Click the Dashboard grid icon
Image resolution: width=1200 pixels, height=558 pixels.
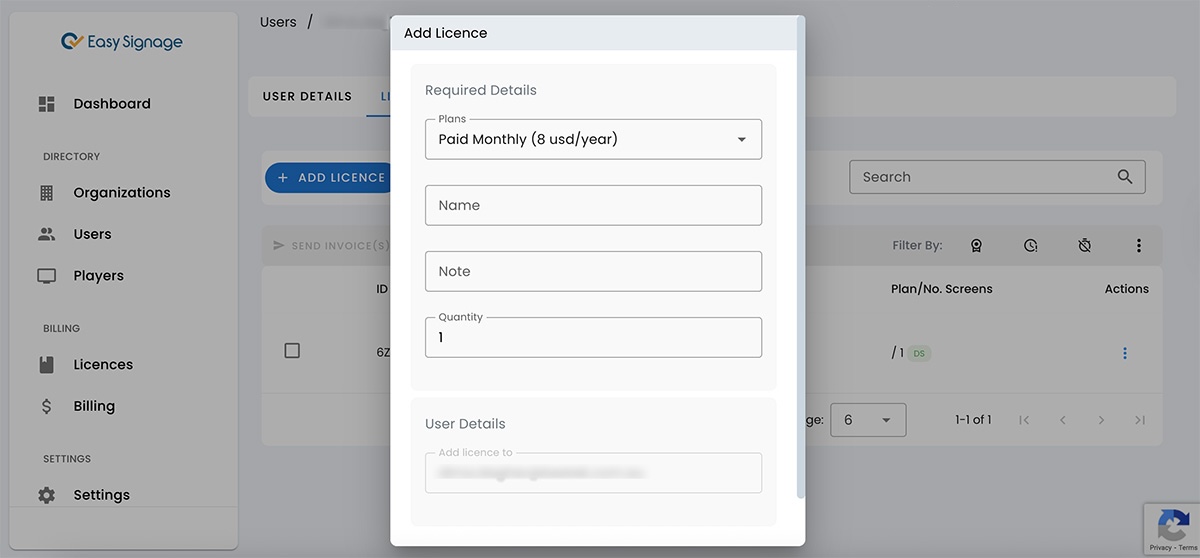pos(46,104)
